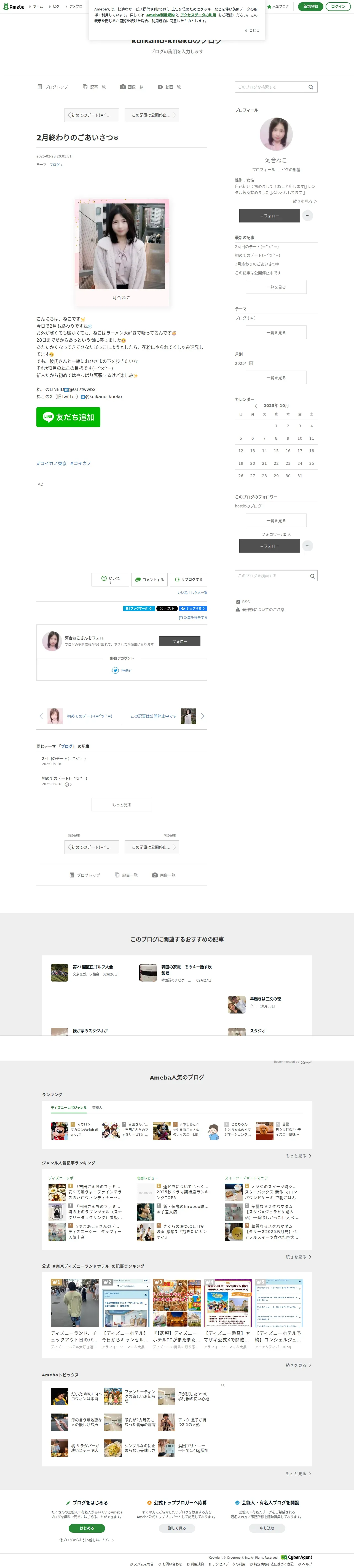
Task: Select the 芸能人 ranking tab
Action: pyautogui.click(x=97, y=1108)
